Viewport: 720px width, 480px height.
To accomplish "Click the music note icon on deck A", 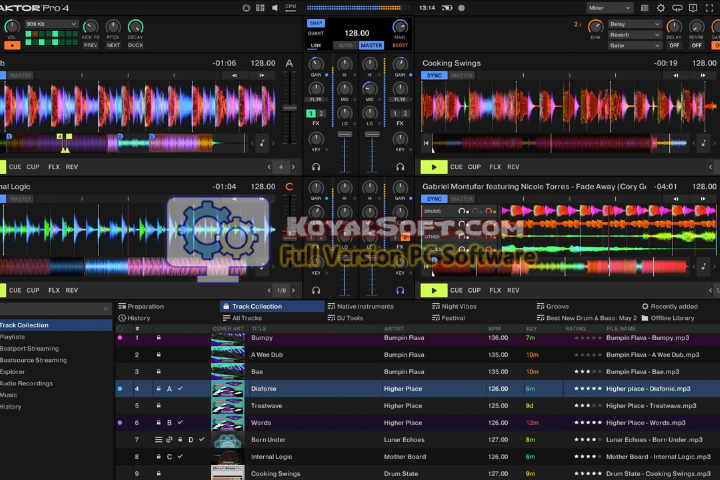I will pyautogui.click(x=262, y=143).
